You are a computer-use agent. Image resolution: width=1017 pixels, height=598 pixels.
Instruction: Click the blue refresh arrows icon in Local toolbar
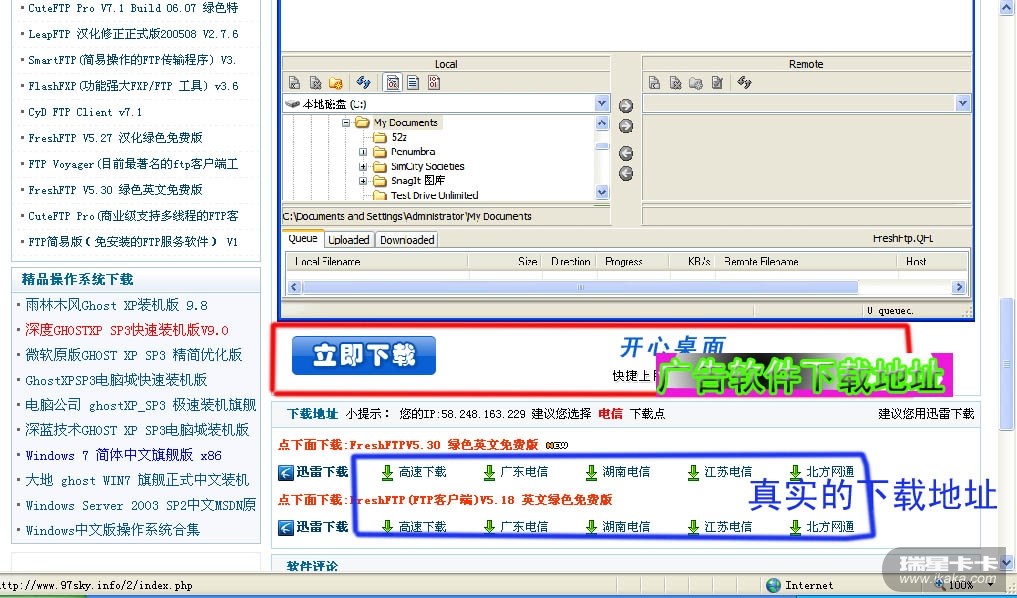pos(363,82)
